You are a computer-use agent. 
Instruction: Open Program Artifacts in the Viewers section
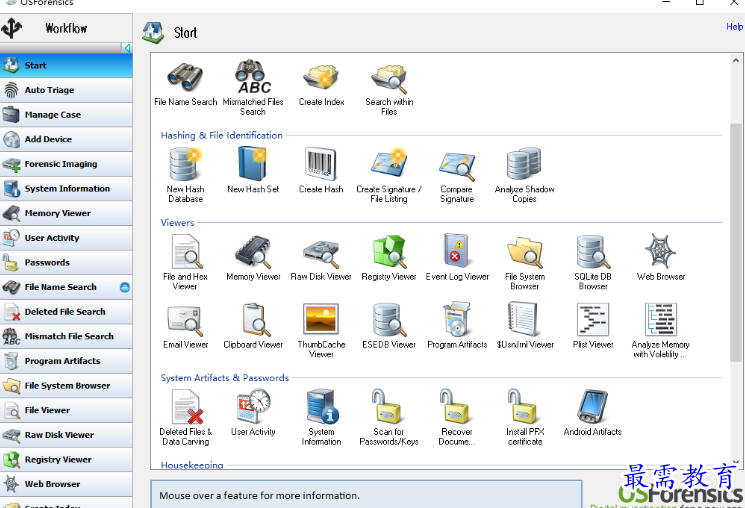tap(457, 319)
